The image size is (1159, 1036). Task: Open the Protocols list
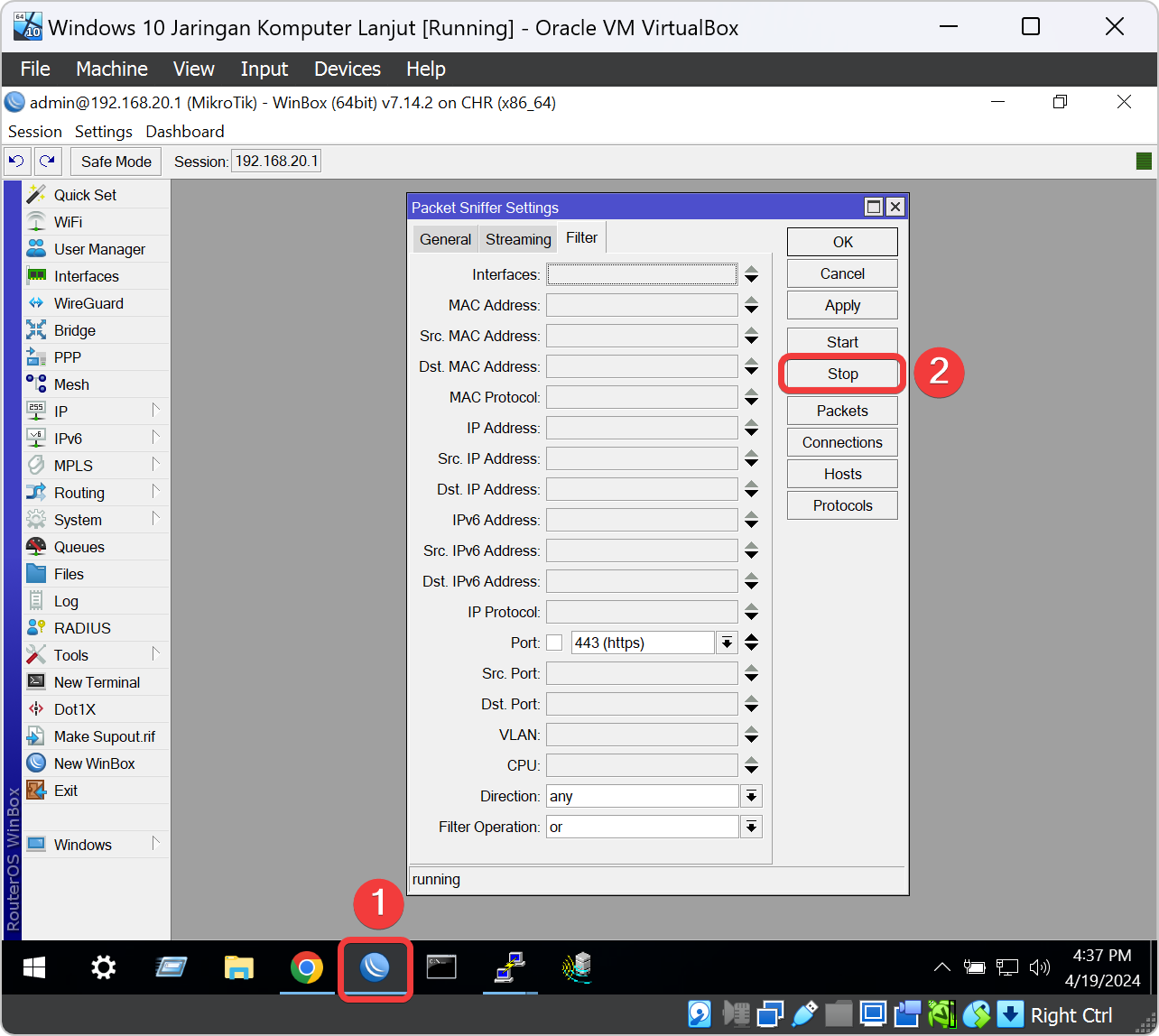click(842, 505)
